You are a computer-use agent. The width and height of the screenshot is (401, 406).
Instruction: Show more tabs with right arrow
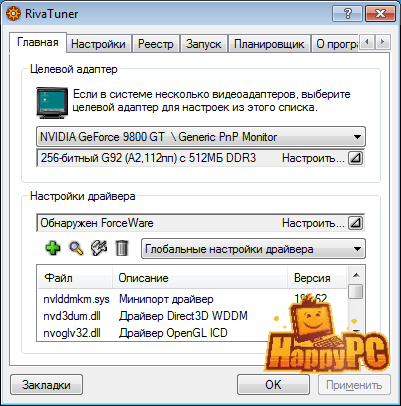tap(383, 42)
